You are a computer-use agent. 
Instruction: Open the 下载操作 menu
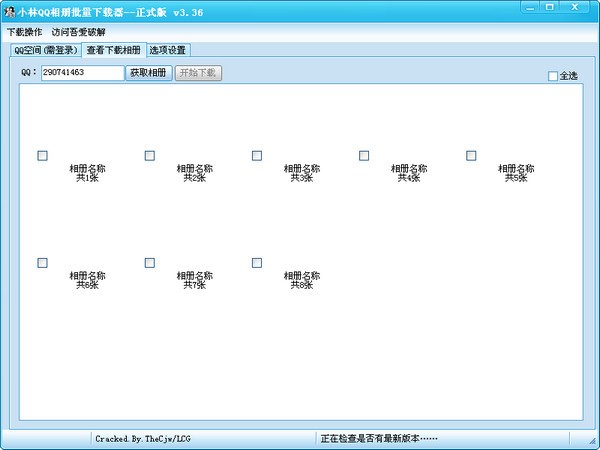click(x=25, y=32)
